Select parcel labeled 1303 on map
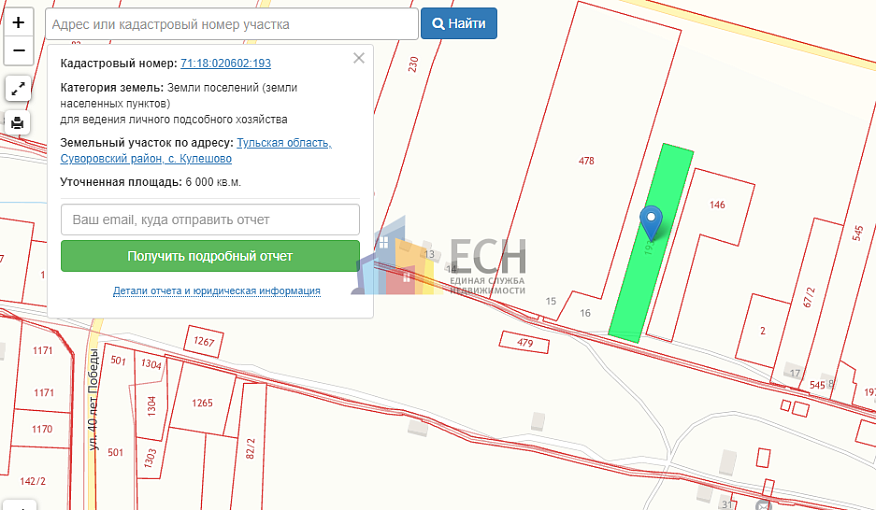Image resolution: width=876 pixels, height=510 pixels. pyautogui.click(x=149, y=457)
